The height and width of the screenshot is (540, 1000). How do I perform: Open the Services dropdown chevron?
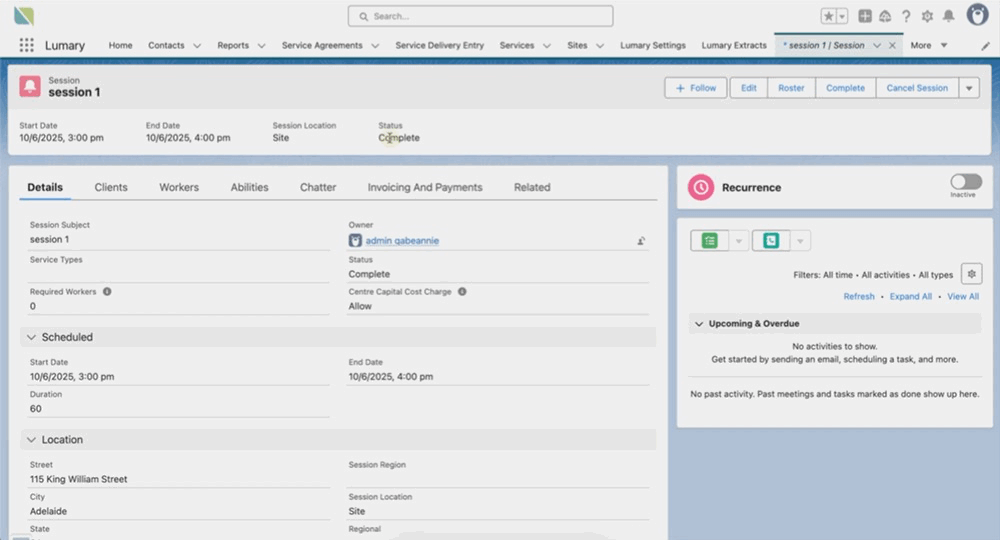[547, 46]
